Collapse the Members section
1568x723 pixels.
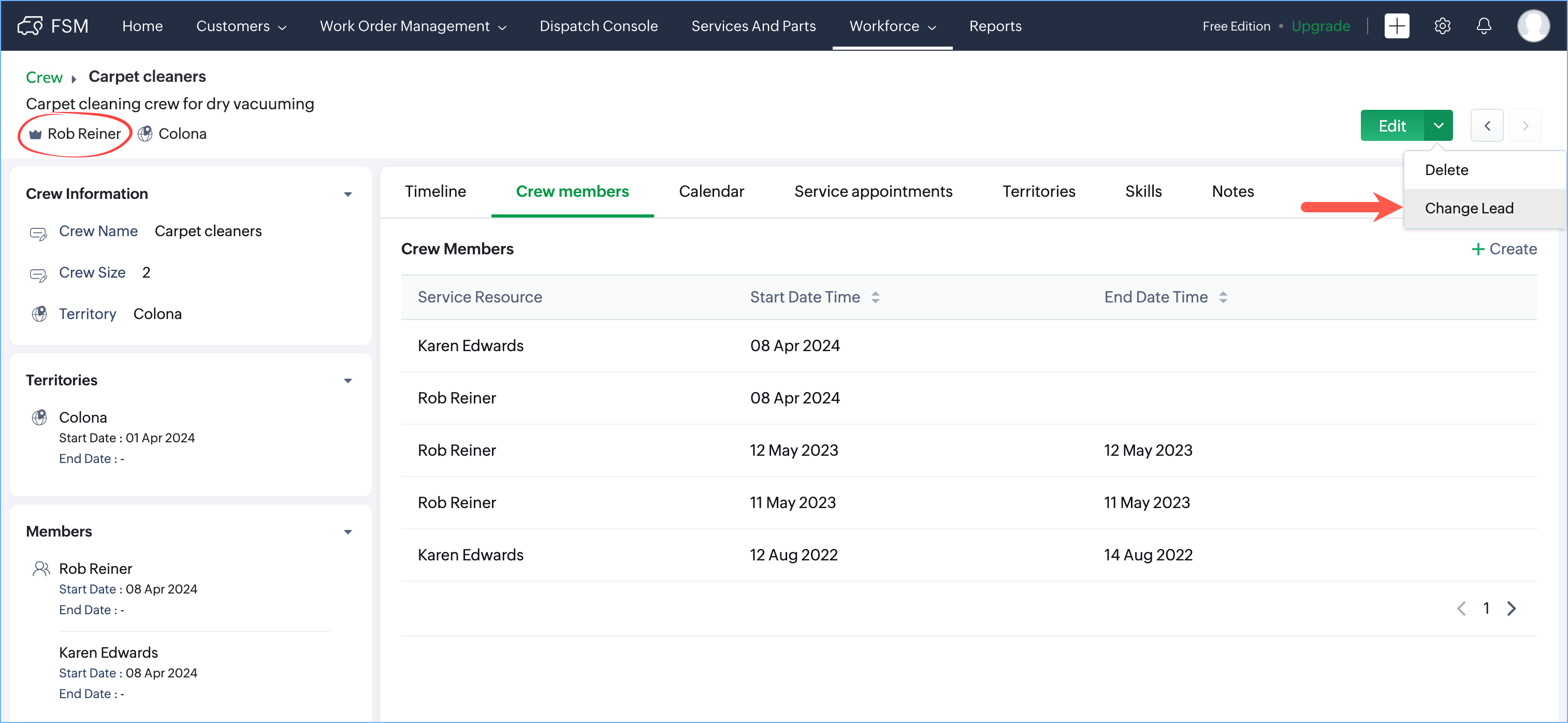(x=347, y=532)
